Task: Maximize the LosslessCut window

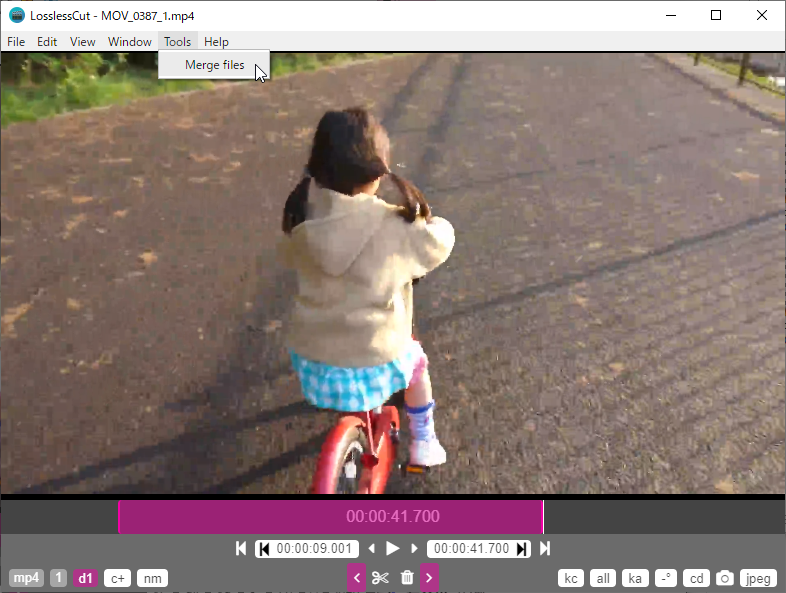Action: [716, 16]
